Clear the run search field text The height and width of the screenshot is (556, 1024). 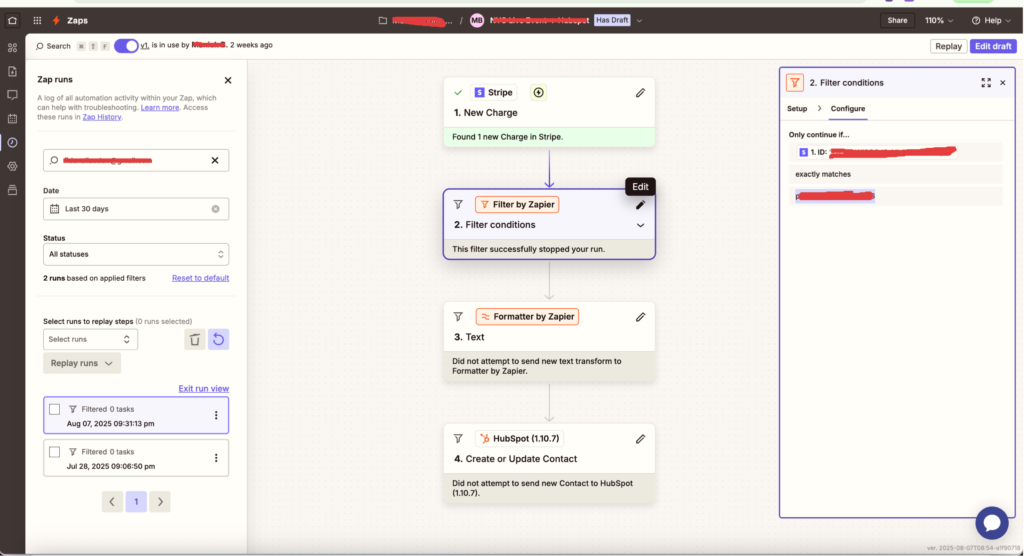tap(215, 160)
